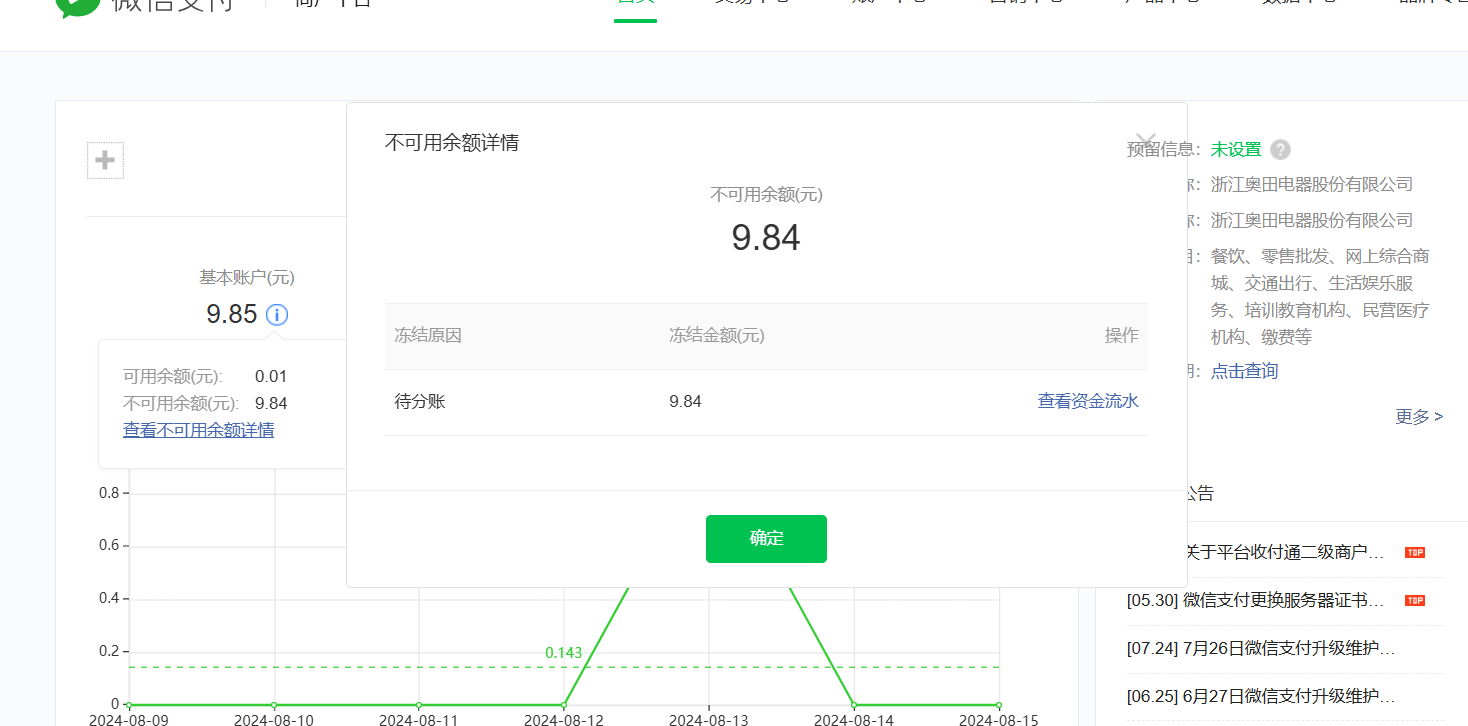Click the 冻结金额(元) column header
The height and width of the screenshot is (726, 1468).
click(x=717, y=336)
